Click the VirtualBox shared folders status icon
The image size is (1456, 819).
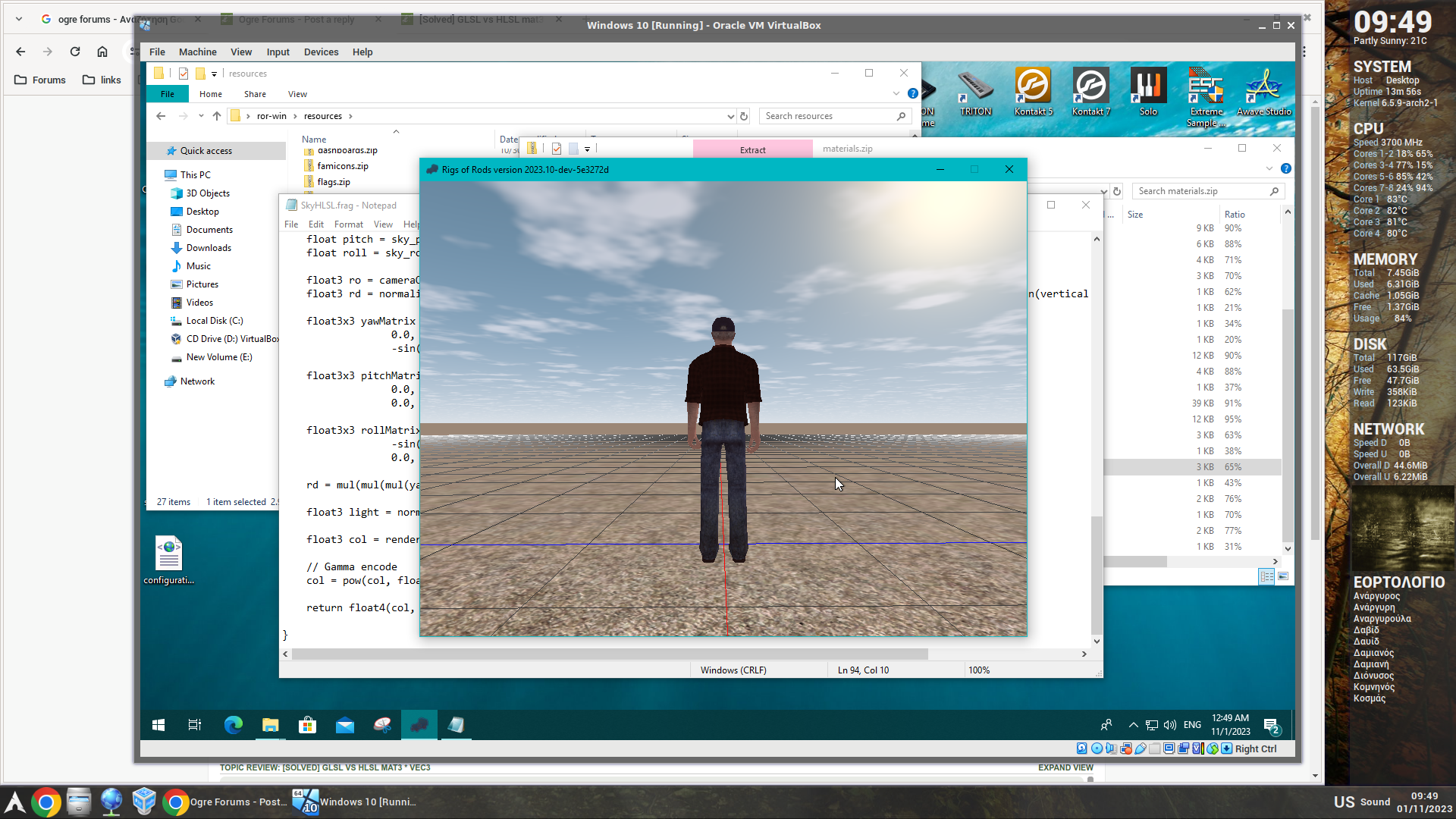pyautogui.click(x=1155, y=748)
